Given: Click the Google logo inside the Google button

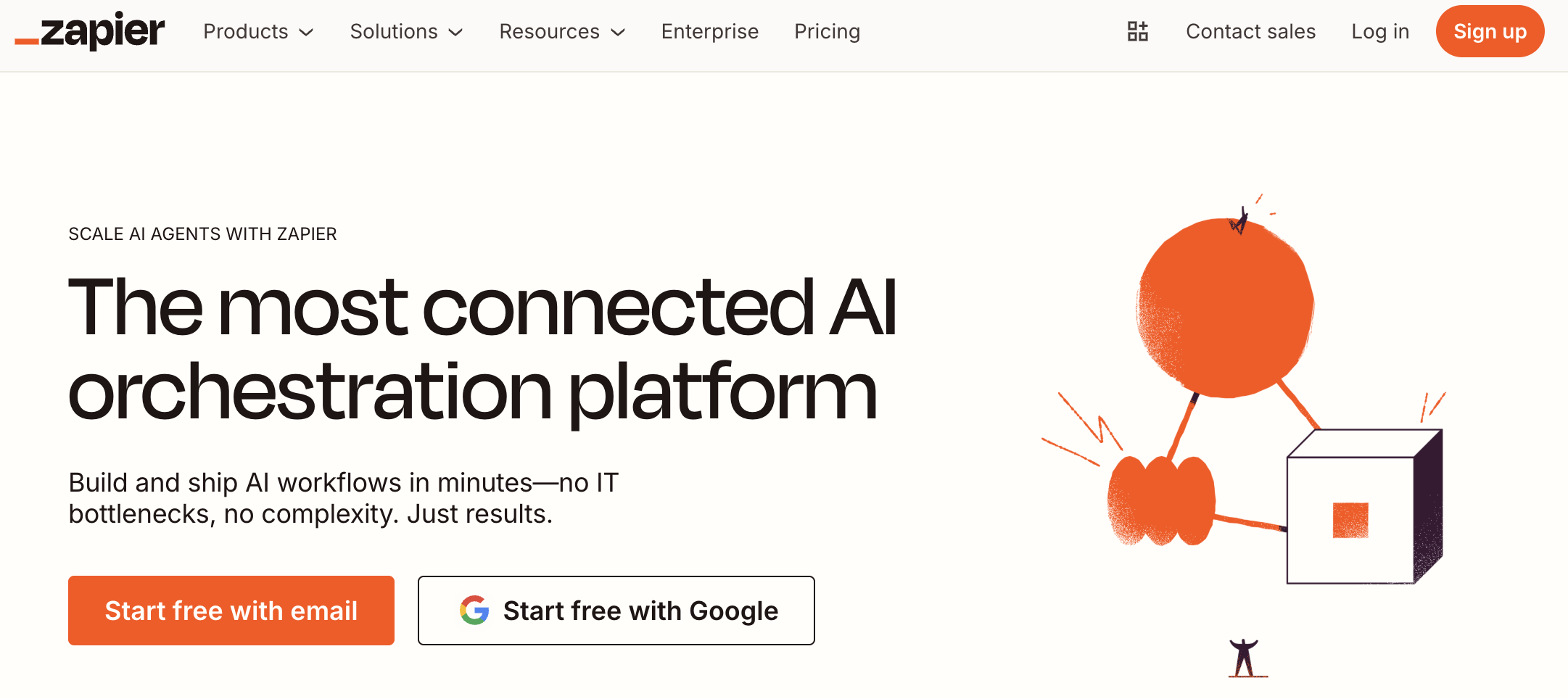Looking at the screenshot, I should (x=472, y=611).
